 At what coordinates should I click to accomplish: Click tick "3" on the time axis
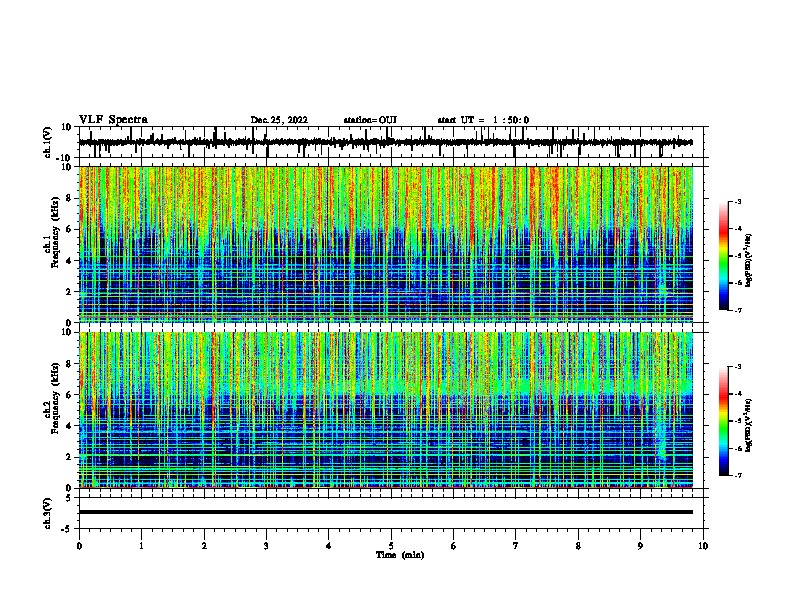pyautogui.click(x=266, y=546)
